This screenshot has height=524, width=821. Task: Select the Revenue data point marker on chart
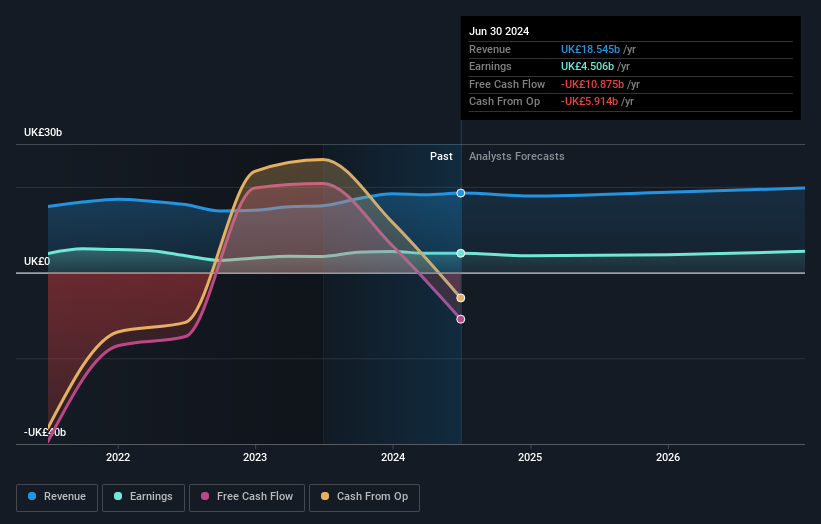(x=461, y=193)
